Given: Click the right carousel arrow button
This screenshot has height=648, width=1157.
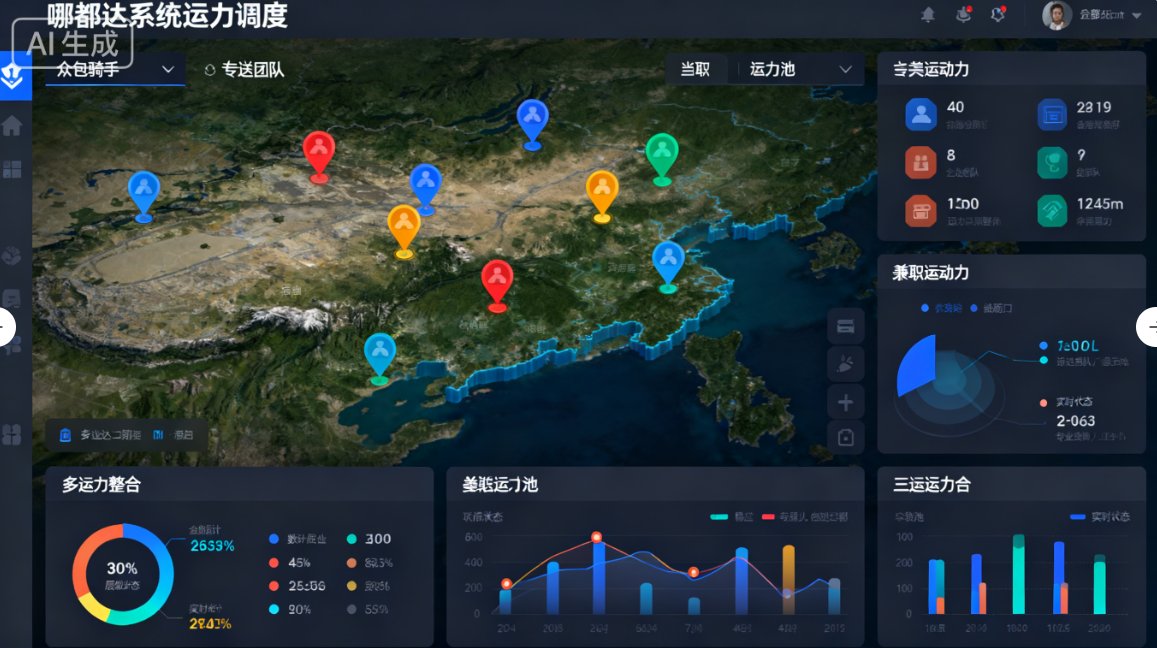Looking at the screenshot, I should tap(1148, 327).
